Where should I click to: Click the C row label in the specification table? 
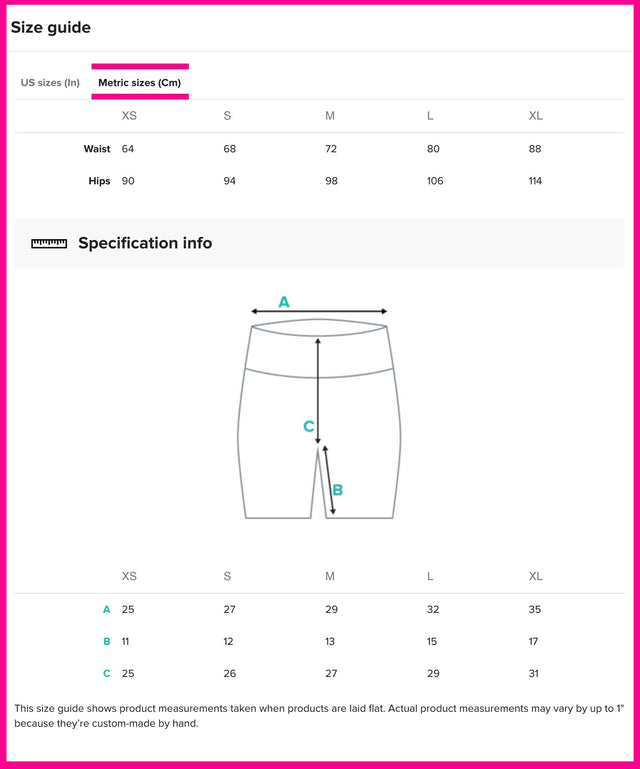[106, 673]
